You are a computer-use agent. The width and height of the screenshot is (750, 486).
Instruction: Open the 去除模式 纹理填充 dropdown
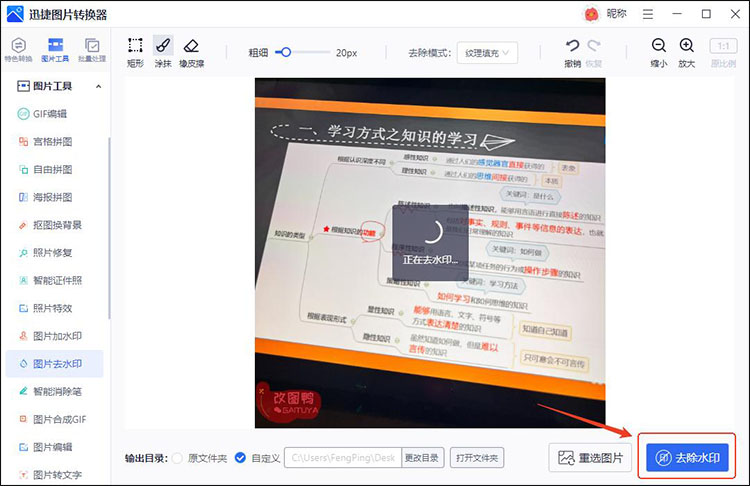tap(486, 52)
